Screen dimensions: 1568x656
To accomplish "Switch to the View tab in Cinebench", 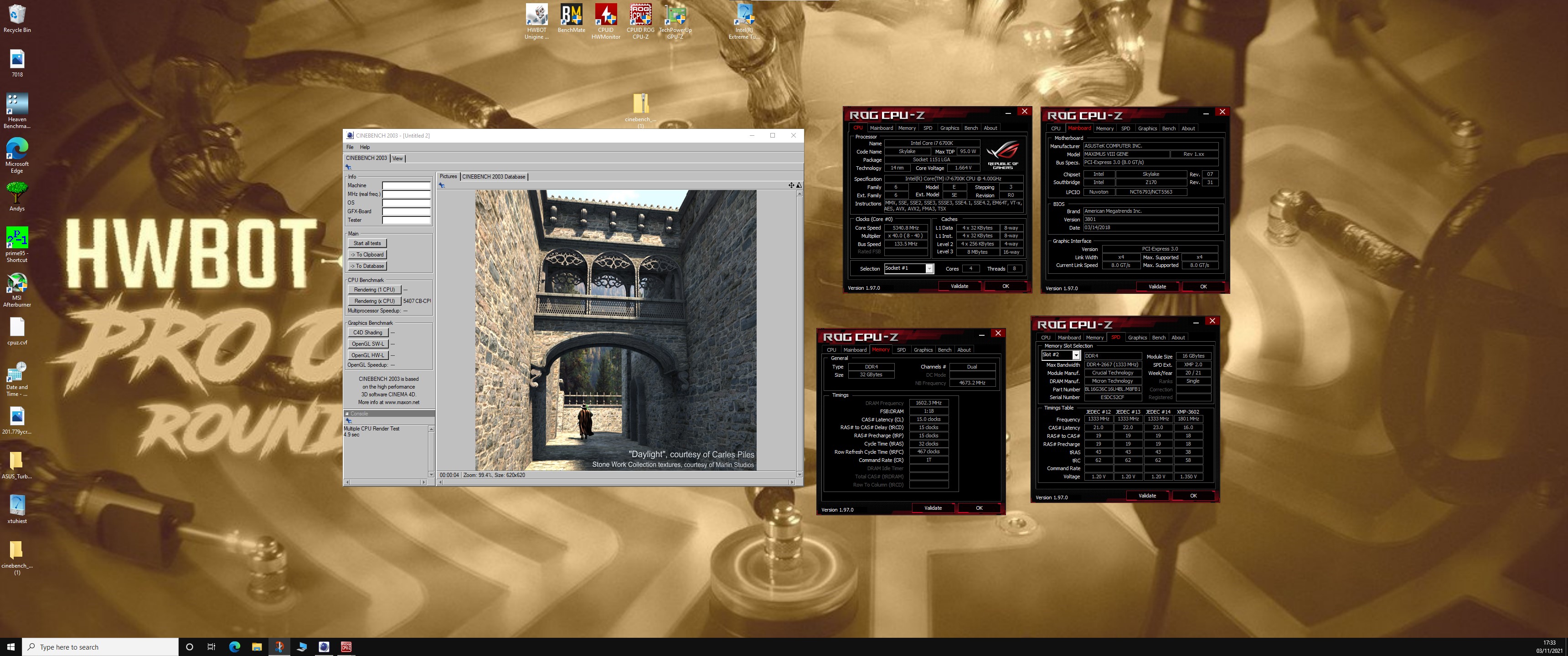I will 397,158.
